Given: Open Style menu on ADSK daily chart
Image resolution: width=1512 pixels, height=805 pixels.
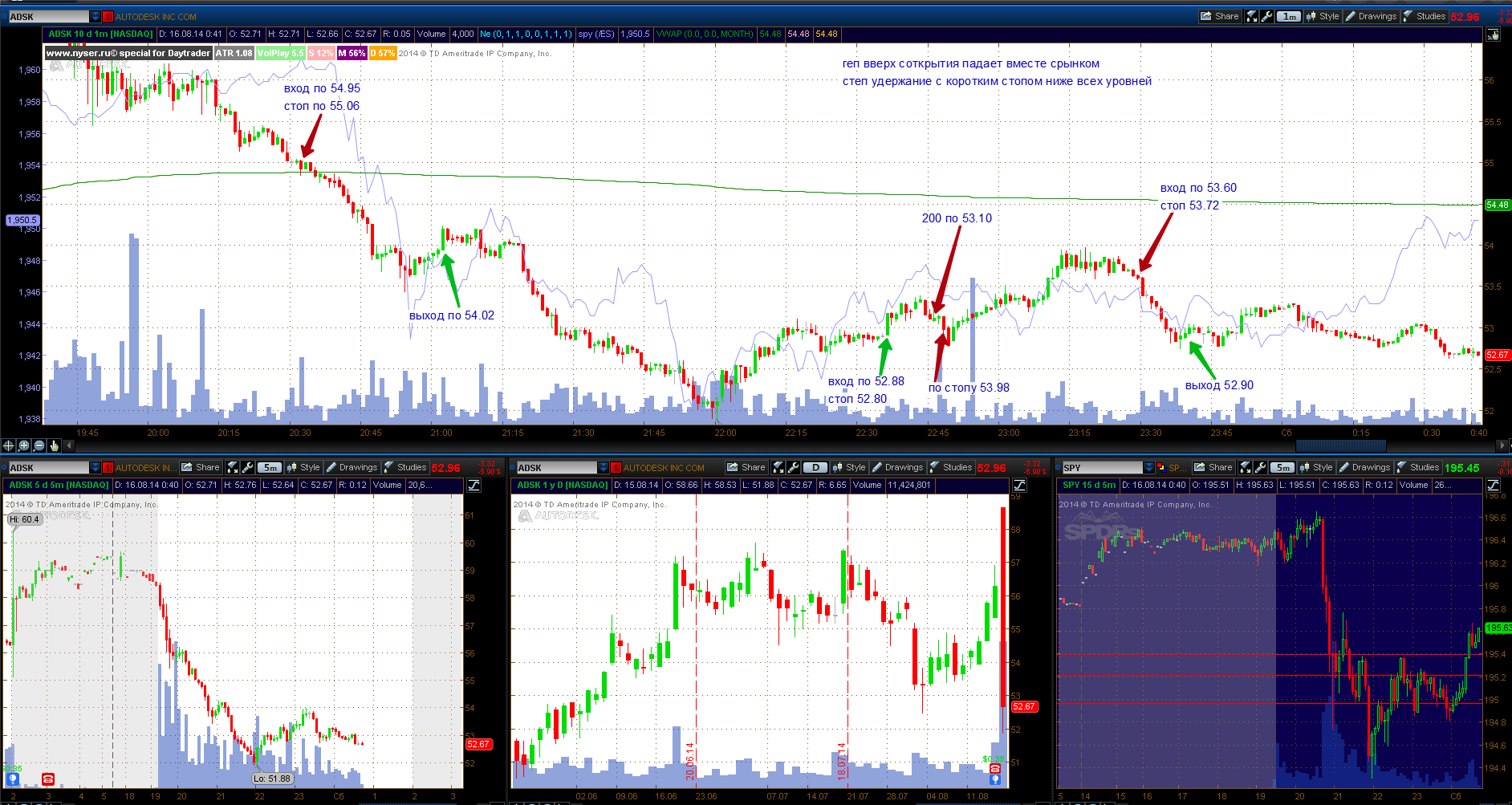Looking at the screenshot, I should point(849,467).
